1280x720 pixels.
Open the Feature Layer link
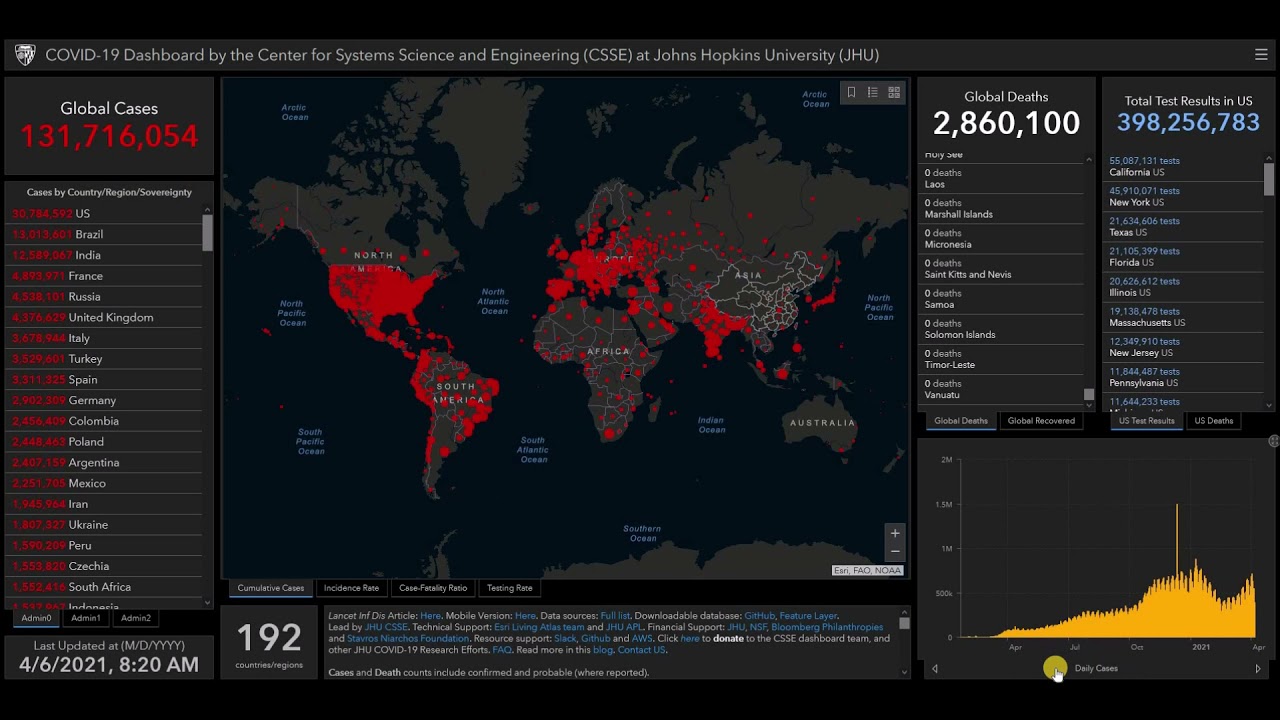[808, 616]
